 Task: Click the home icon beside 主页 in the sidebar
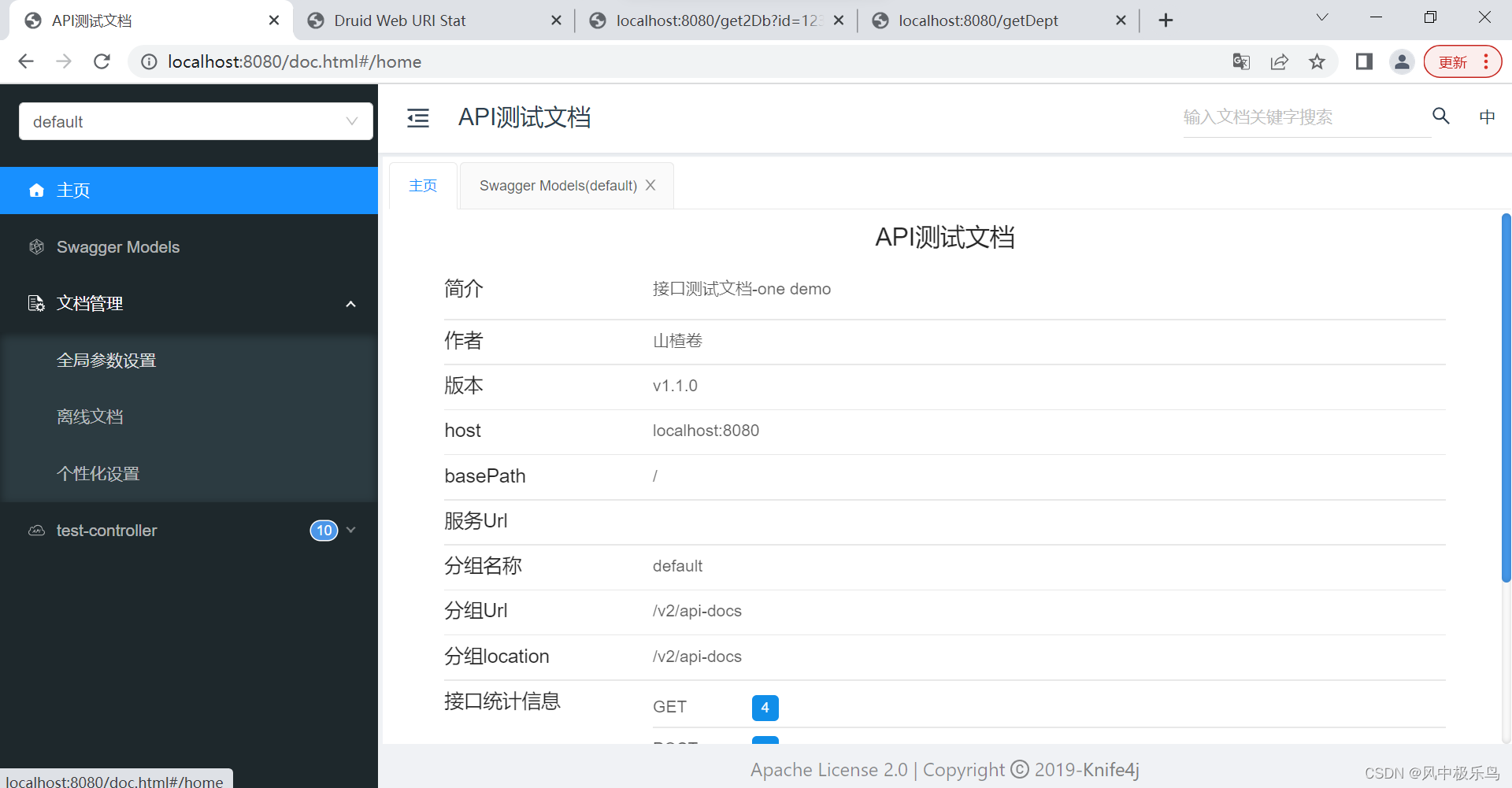coord(36,191)
